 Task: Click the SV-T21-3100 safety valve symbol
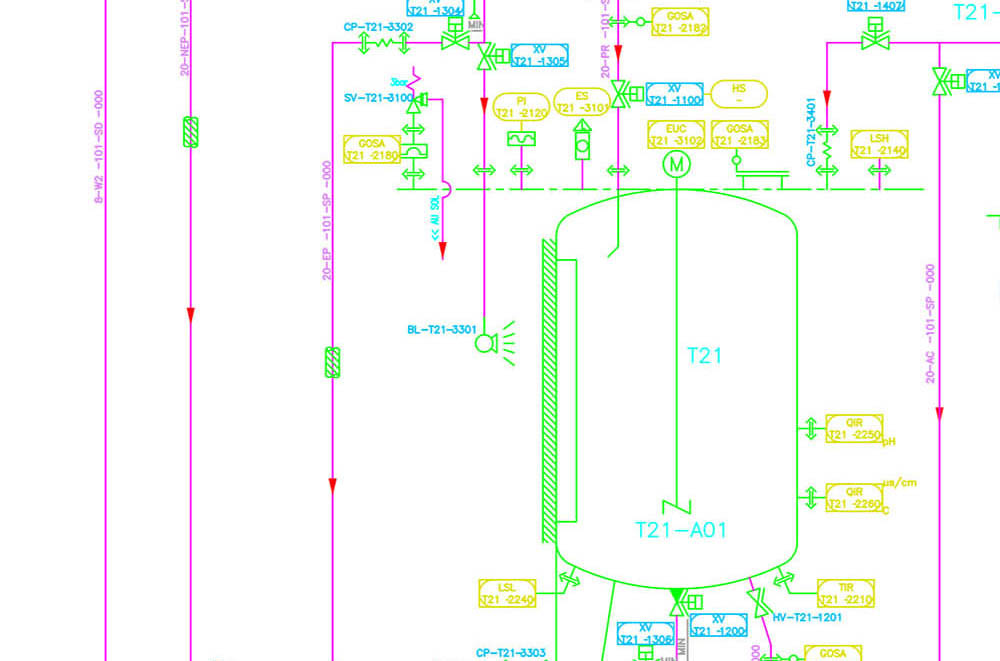(x=416, y=102)
